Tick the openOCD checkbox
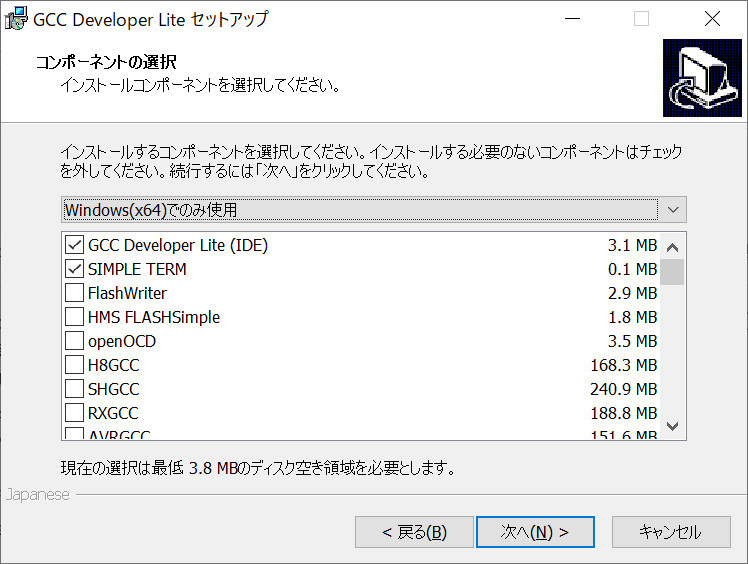This screenshot has width=748, height=564. [74, 341]
